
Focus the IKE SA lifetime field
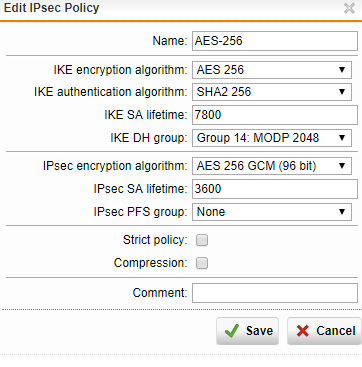click(275, 115)
